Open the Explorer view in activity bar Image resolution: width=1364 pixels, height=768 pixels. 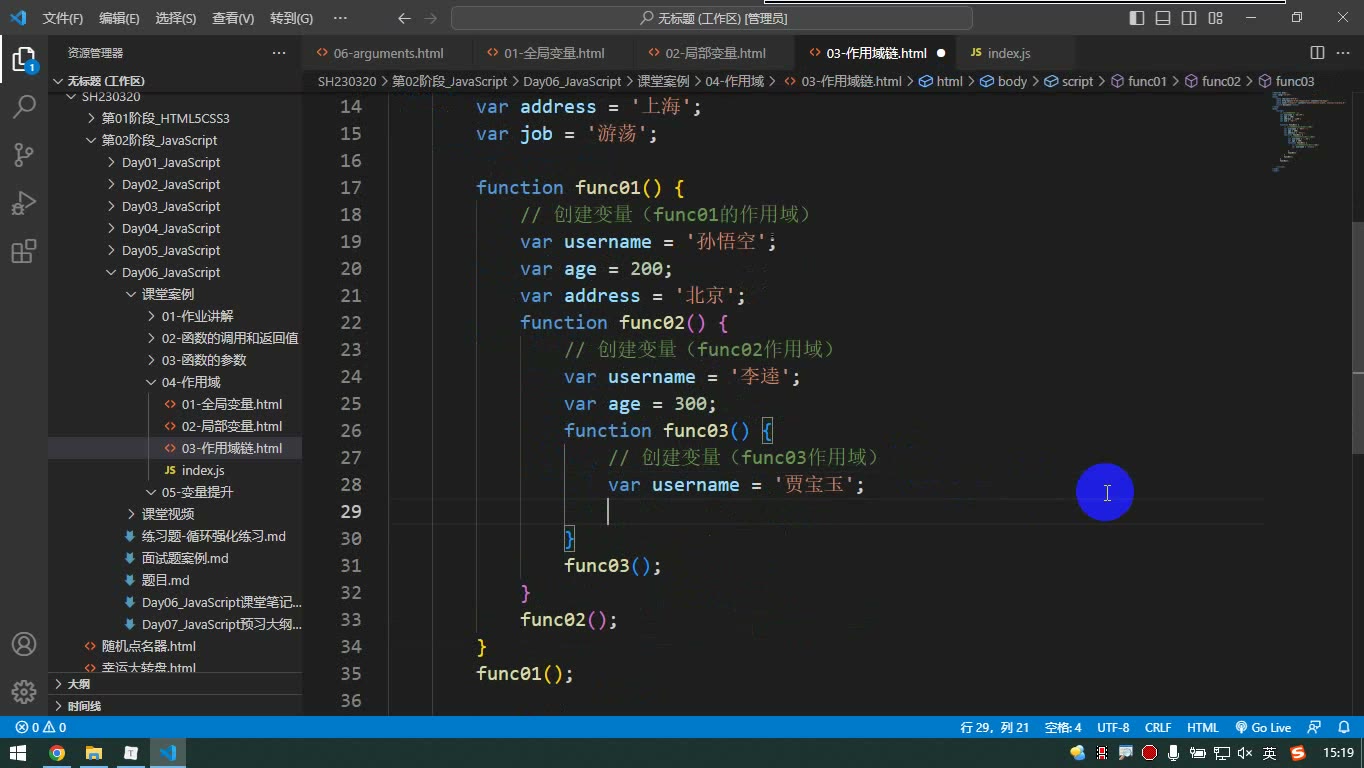24,59
